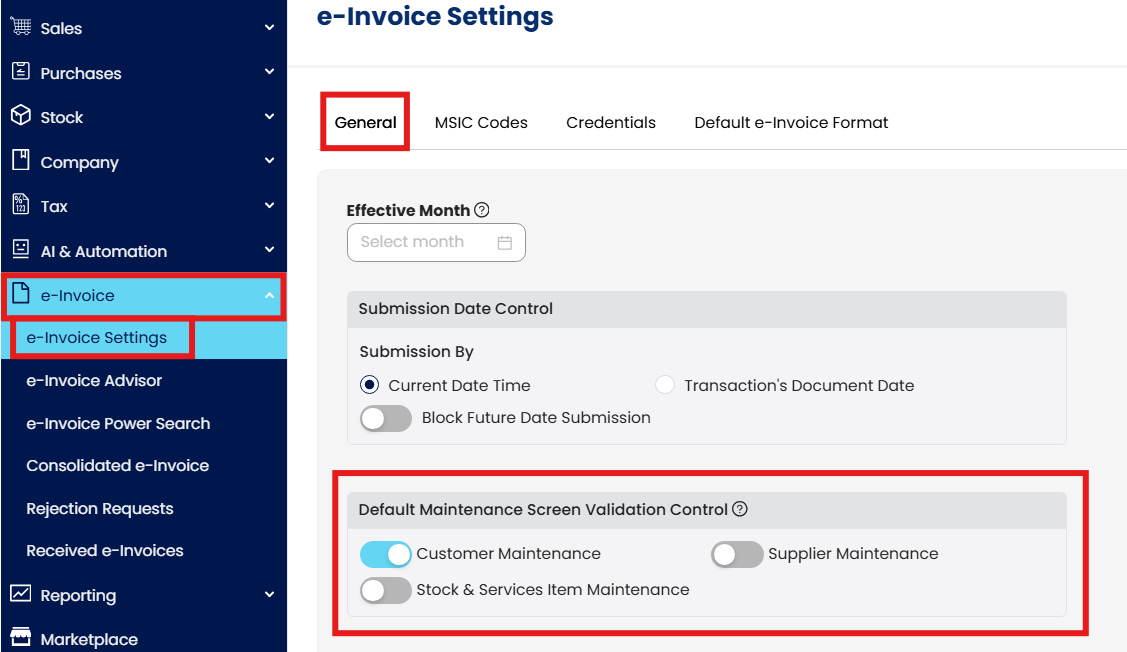Click the AI & Automation robot icon
The width and height of the screenshot is (1127, 652).
pyautogui.click(x=20, y=250)
